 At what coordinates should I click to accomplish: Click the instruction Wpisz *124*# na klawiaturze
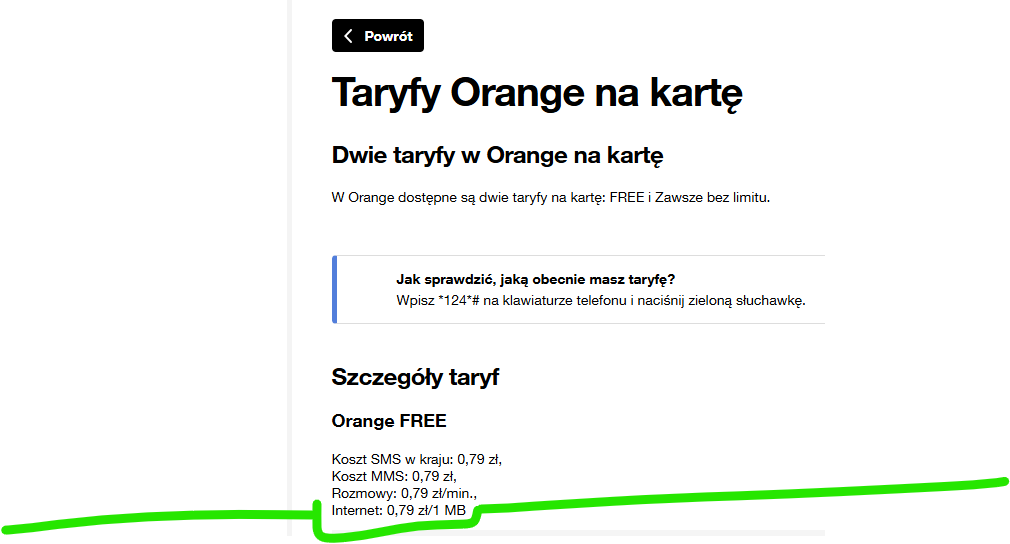[600, 301]
